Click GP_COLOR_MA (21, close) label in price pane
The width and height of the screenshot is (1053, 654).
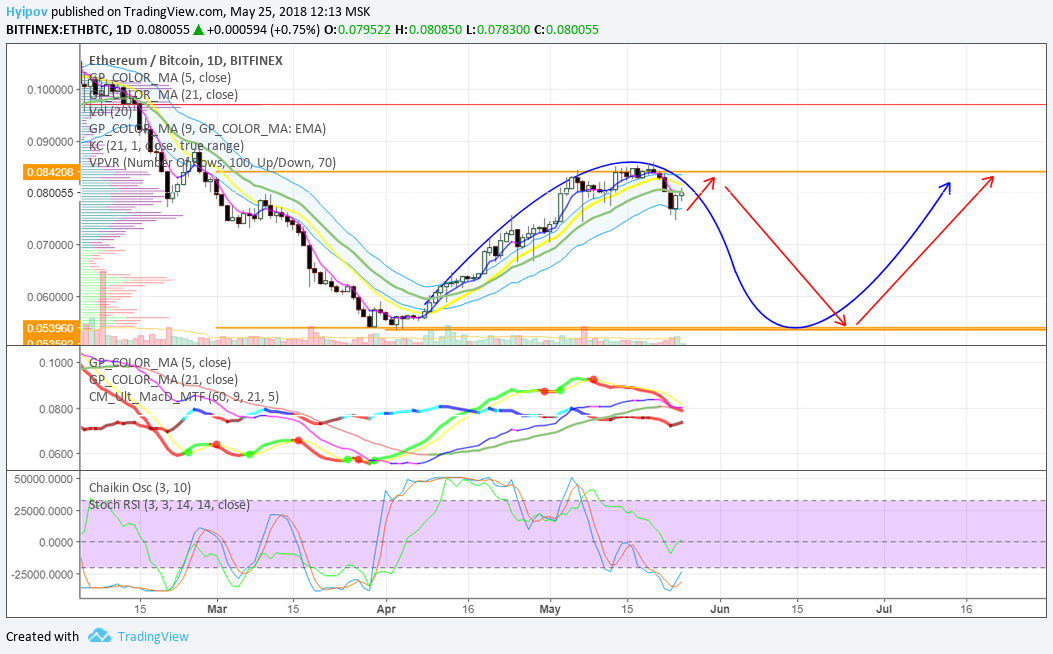(x=163, y=95)
